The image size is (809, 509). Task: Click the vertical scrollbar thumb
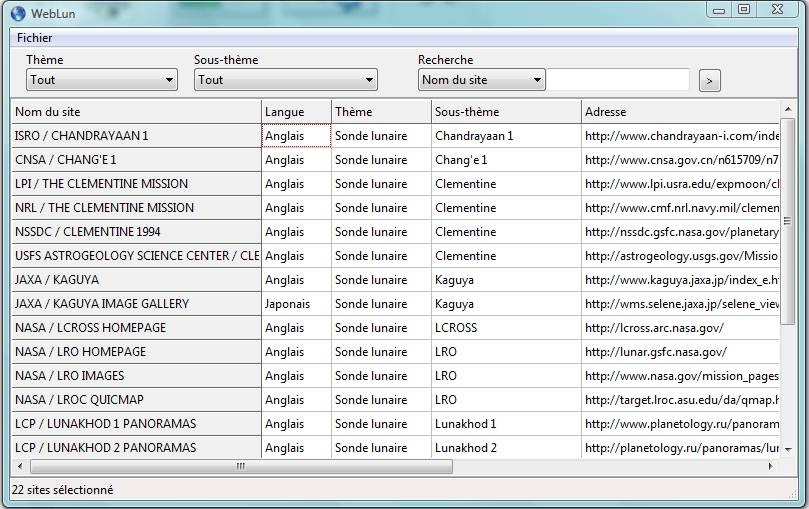pyautogui.click(x=787, y=221)
